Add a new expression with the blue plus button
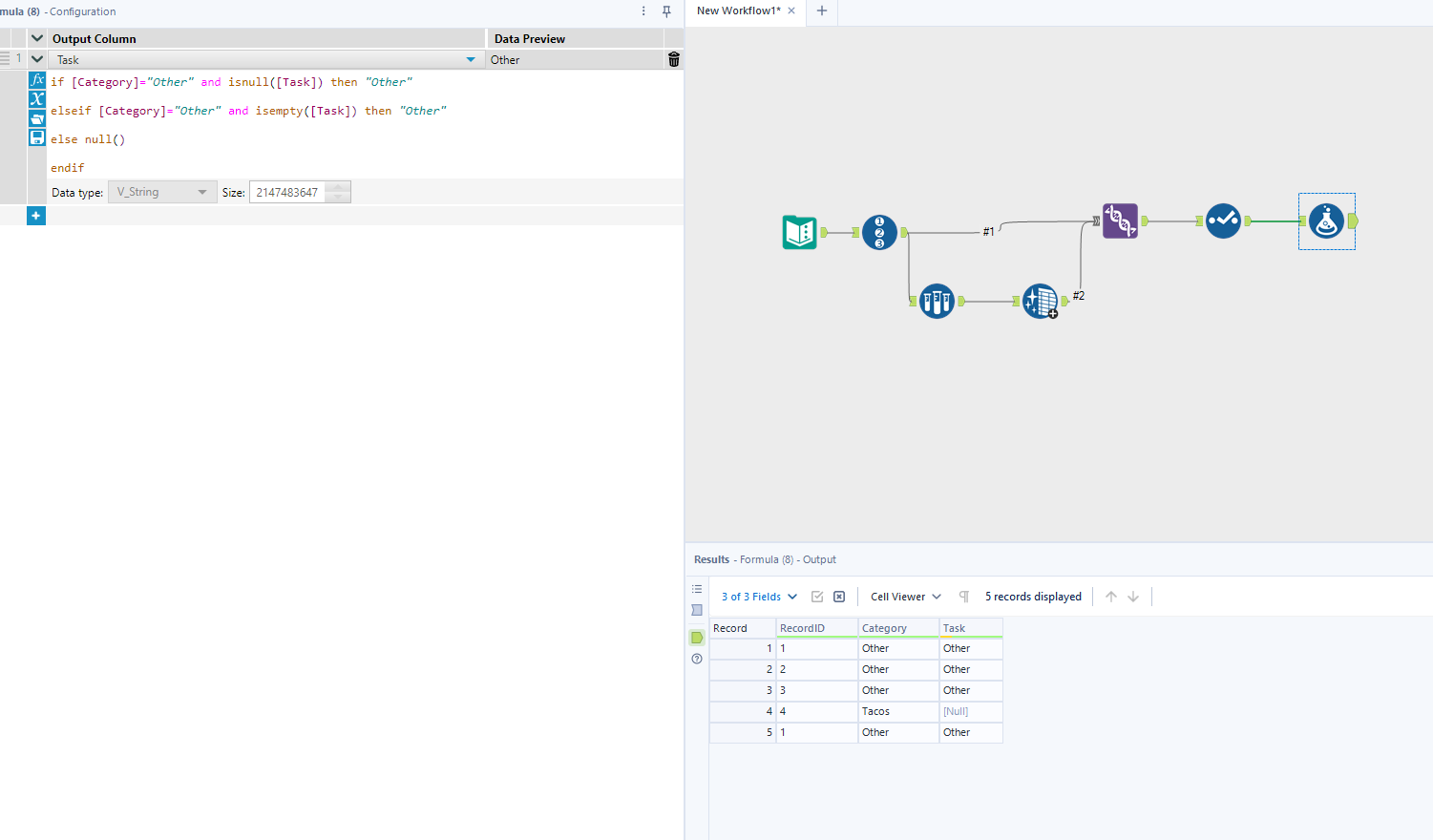Image resolution: width=1433 pixels, height=840 pixels. coord(35,216)
